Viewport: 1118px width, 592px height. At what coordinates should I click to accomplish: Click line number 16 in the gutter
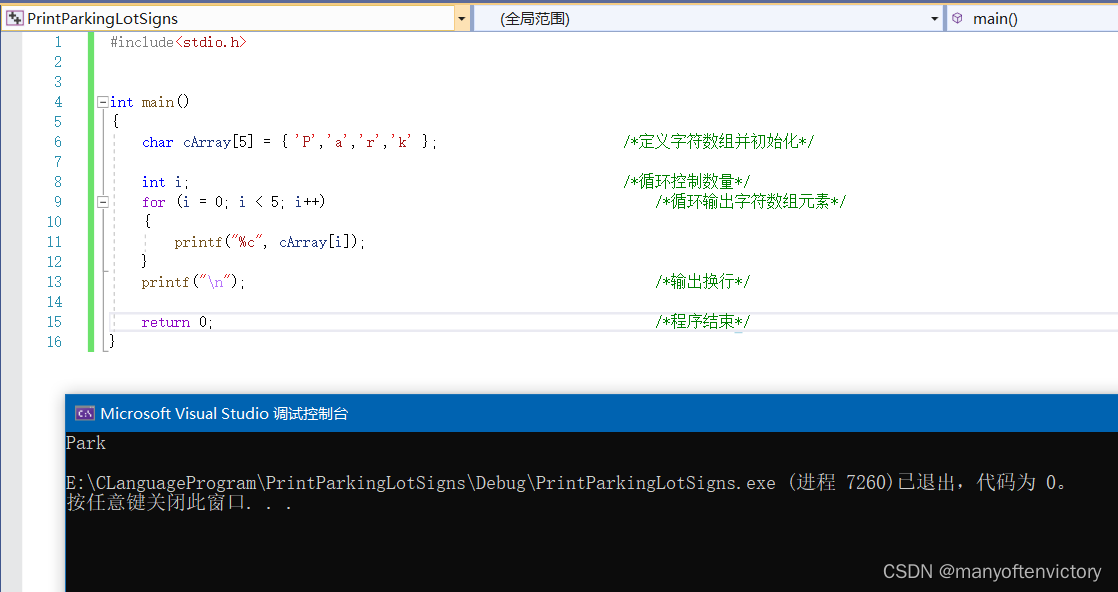tap(54, 342)
